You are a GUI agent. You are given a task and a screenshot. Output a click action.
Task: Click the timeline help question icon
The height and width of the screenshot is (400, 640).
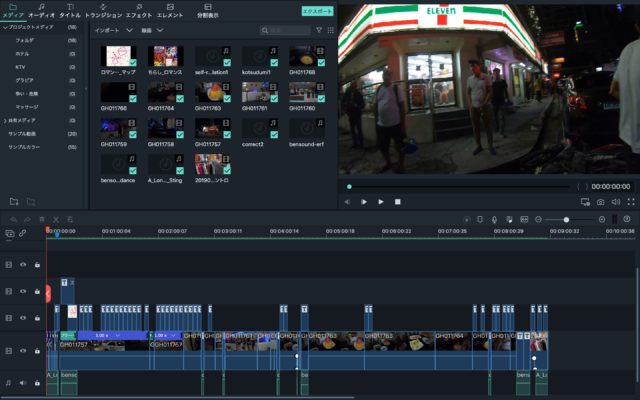tap(627, 219)
